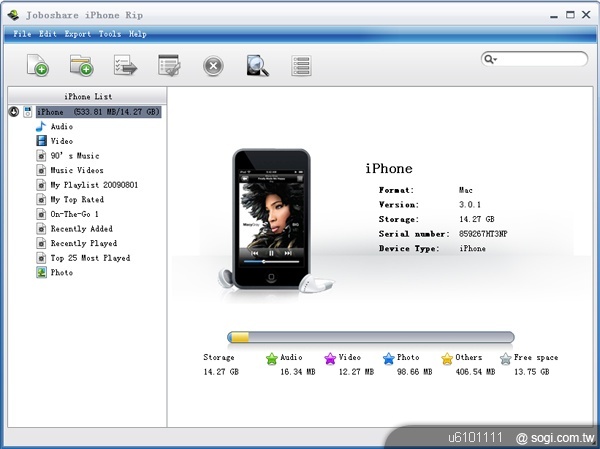
Task: Click the add folder toolbar icon
Action: (82, 65)
